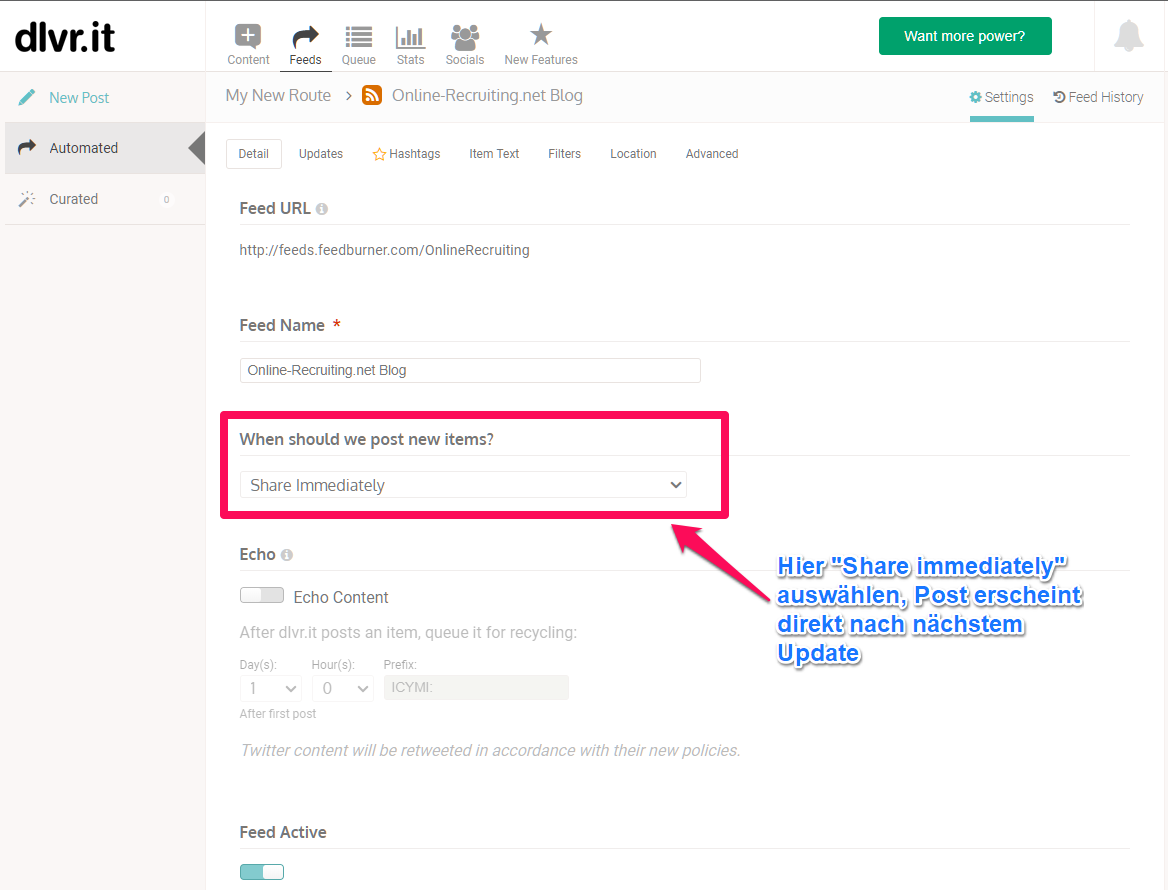Open the Socials people icon

[x=464, y=38]
